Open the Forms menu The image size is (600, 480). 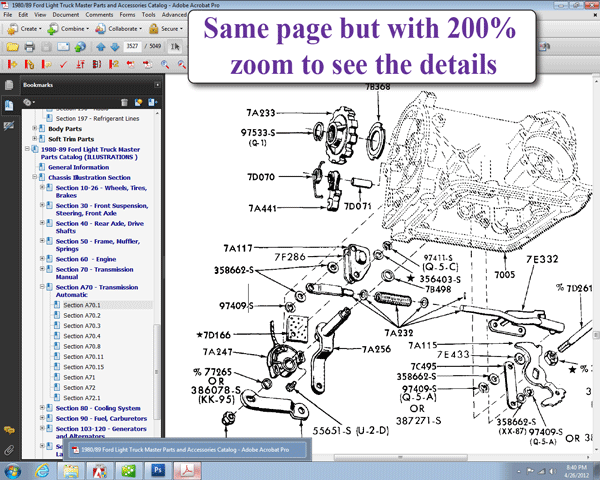127,15
